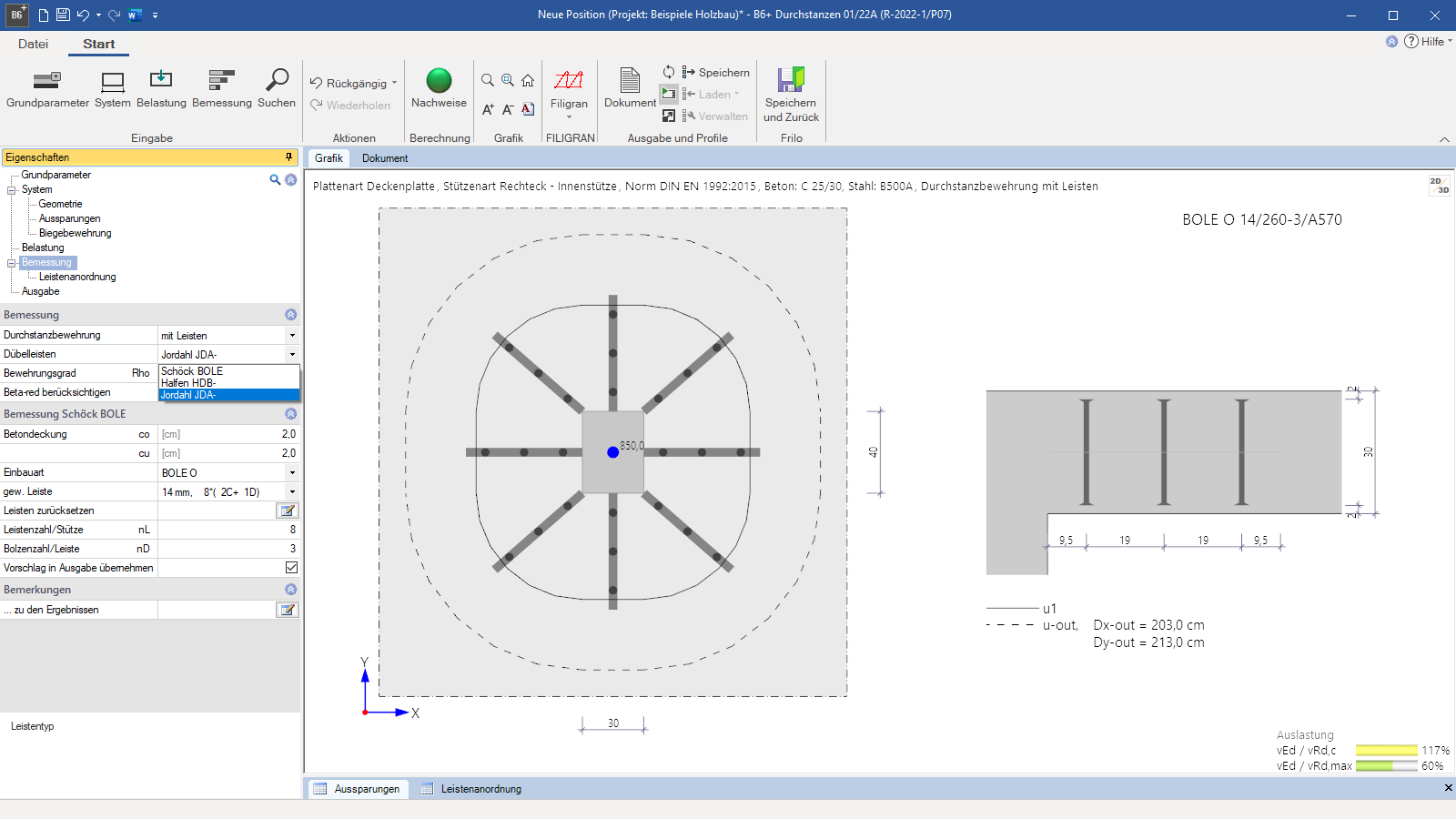Click the zoom magnifier in Grafik group
The image size is (1456, 819).
(488, 80)
